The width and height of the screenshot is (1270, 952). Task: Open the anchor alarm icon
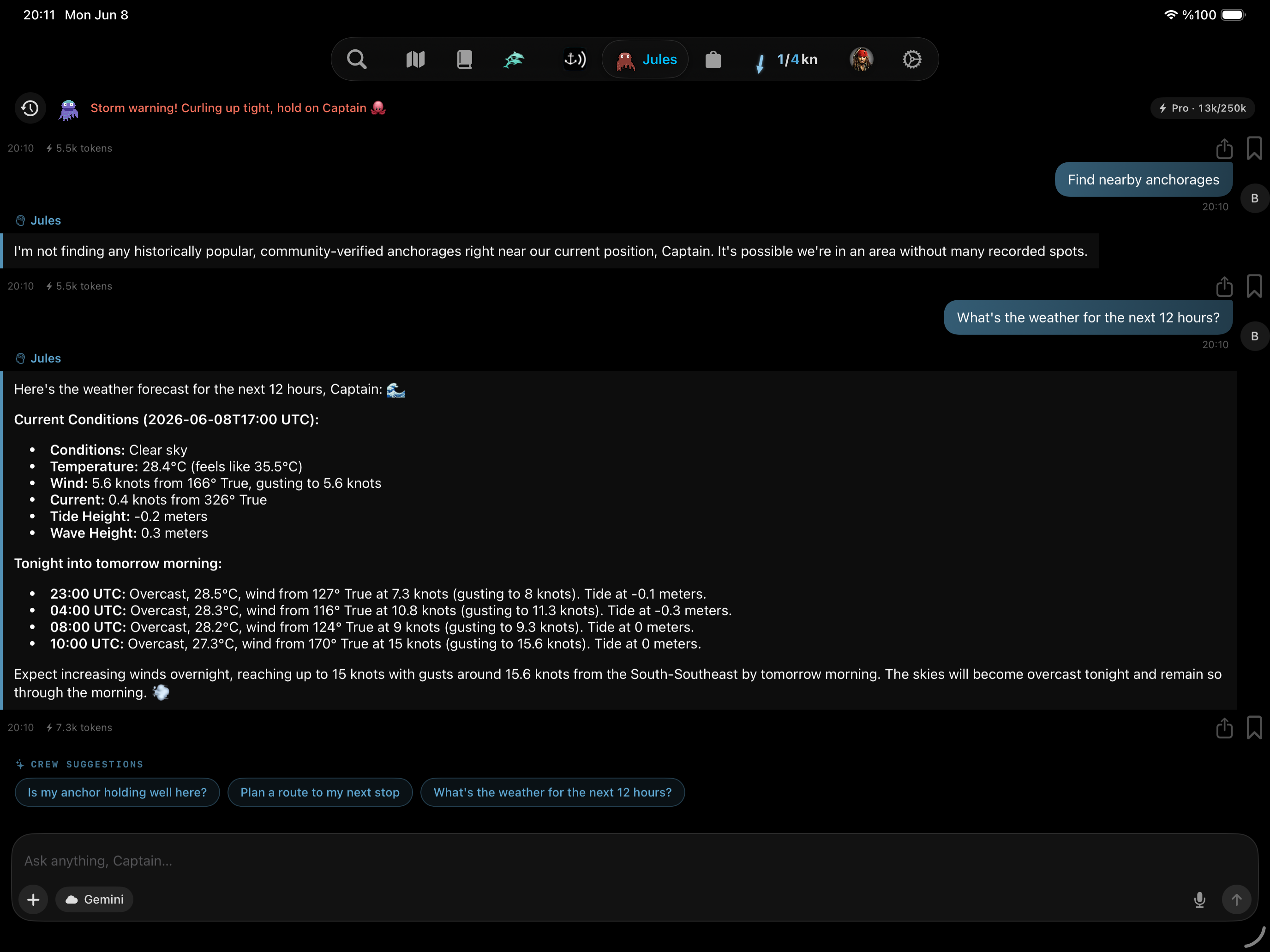click(x=575, y=59)
